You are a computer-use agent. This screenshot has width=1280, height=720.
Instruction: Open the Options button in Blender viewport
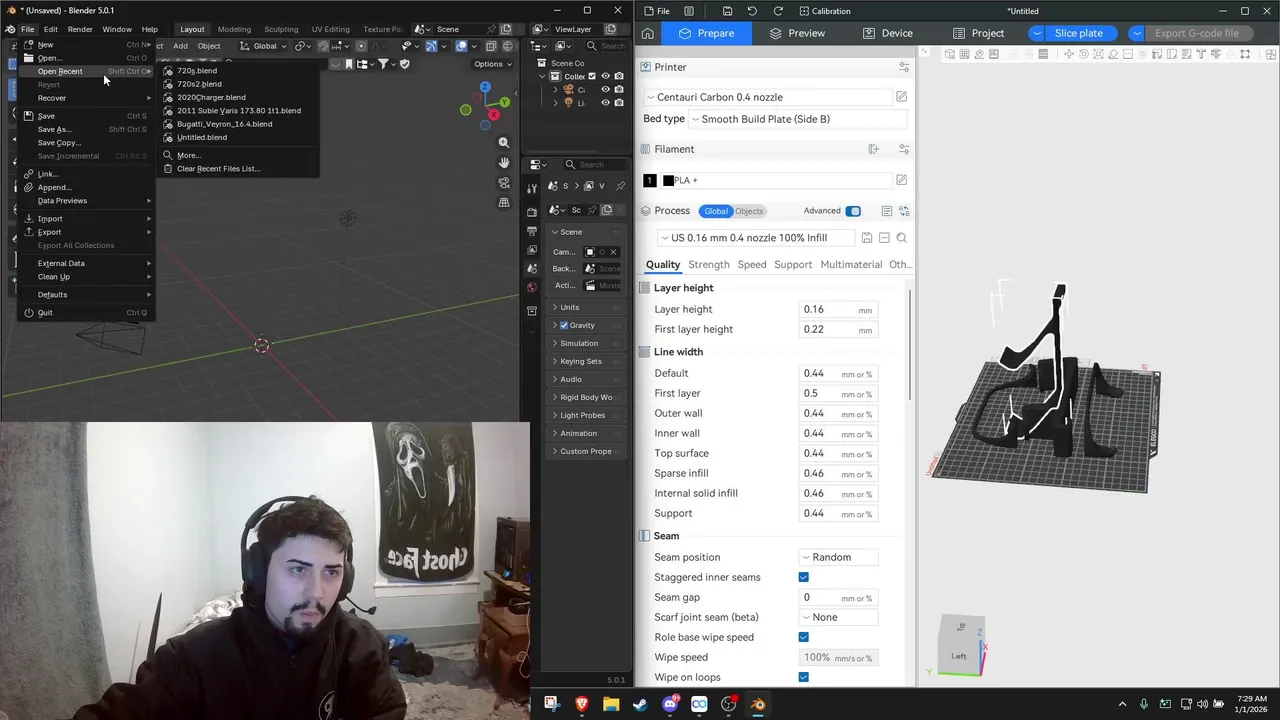click(493, 64)
